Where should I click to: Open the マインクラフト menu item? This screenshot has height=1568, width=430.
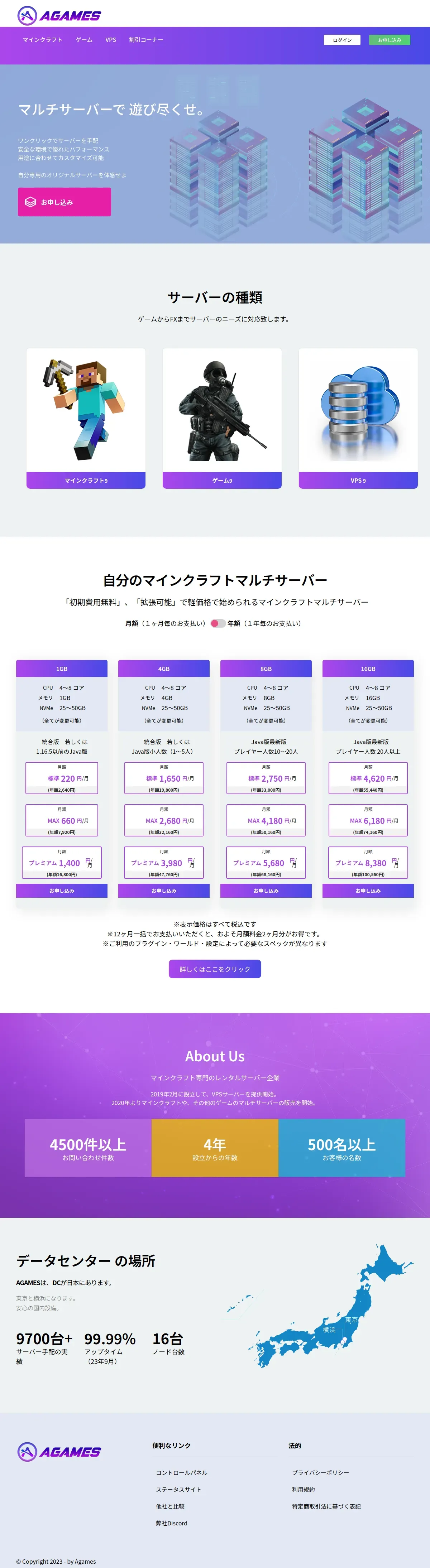[43, 39]
